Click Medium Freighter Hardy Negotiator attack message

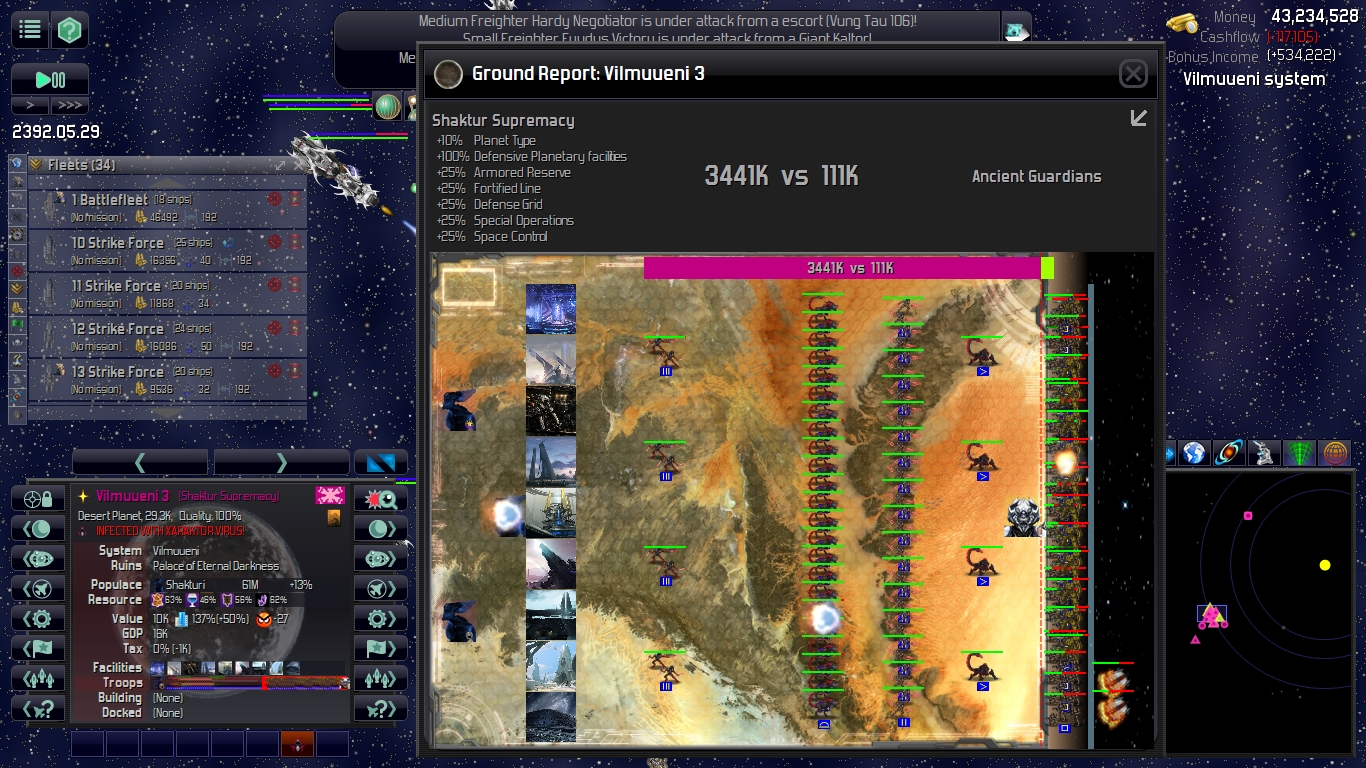click(x=667, y=20)
